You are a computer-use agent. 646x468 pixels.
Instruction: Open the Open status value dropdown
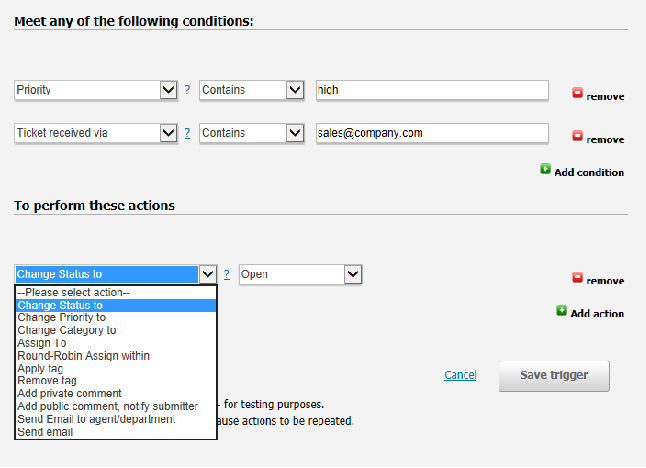(x=352, y=274)
